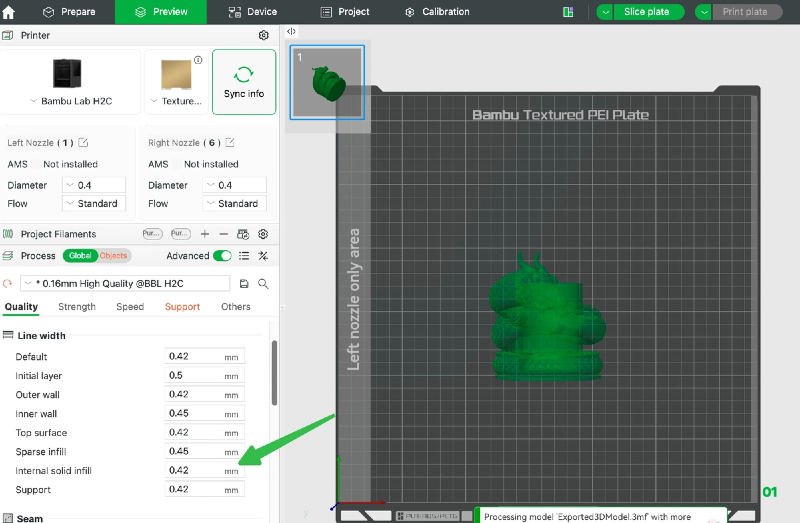Click the Print plate button

point(747,12)
